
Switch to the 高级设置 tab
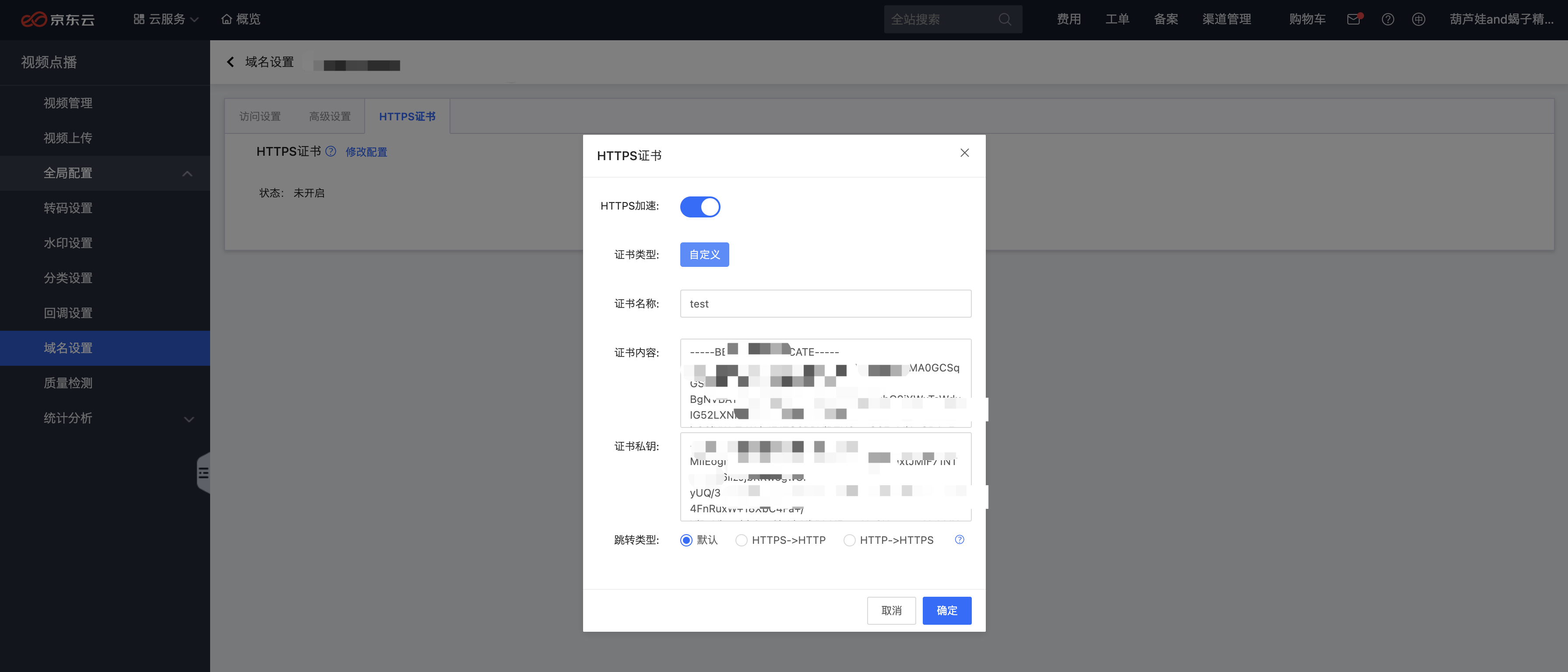[x=330, y=116]
